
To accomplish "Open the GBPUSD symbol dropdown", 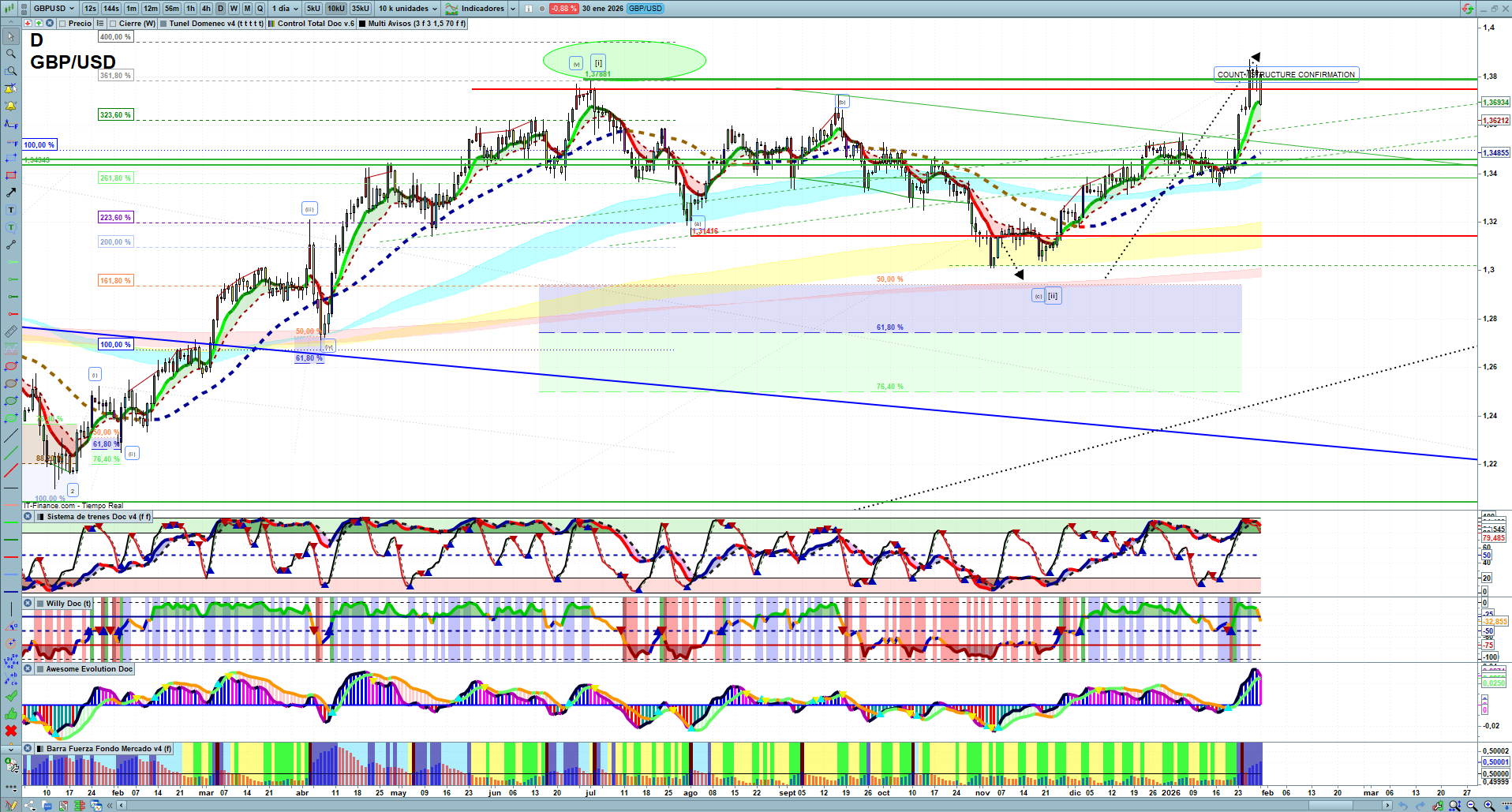I will click(x=54, y=9).
